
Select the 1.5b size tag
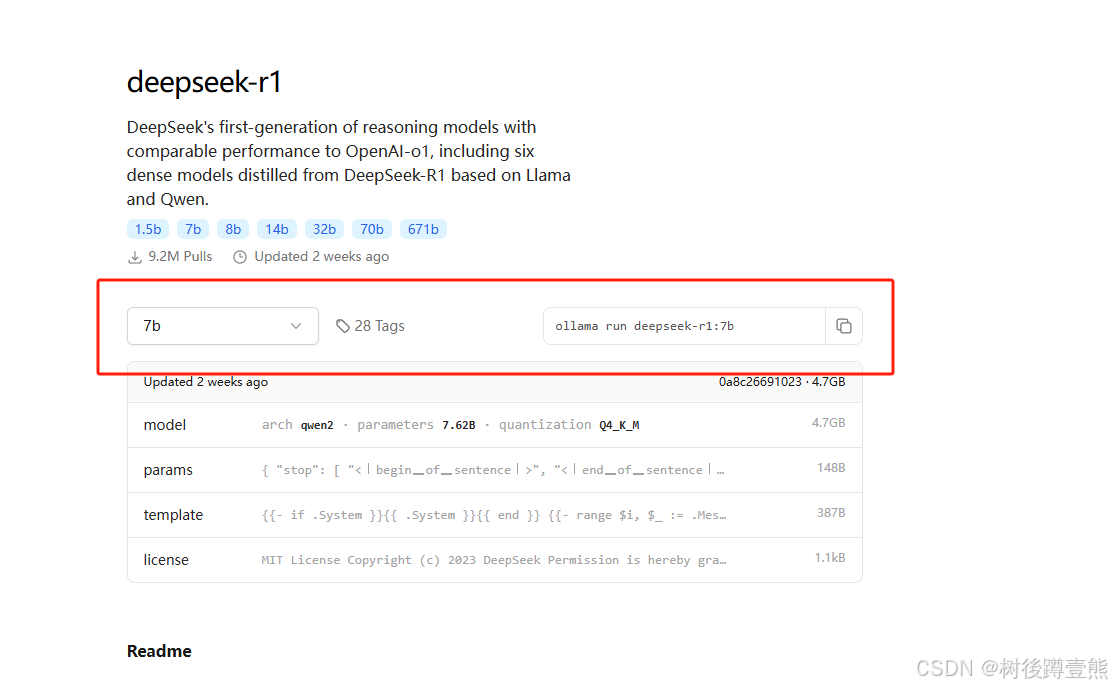[x=148, y=229]
